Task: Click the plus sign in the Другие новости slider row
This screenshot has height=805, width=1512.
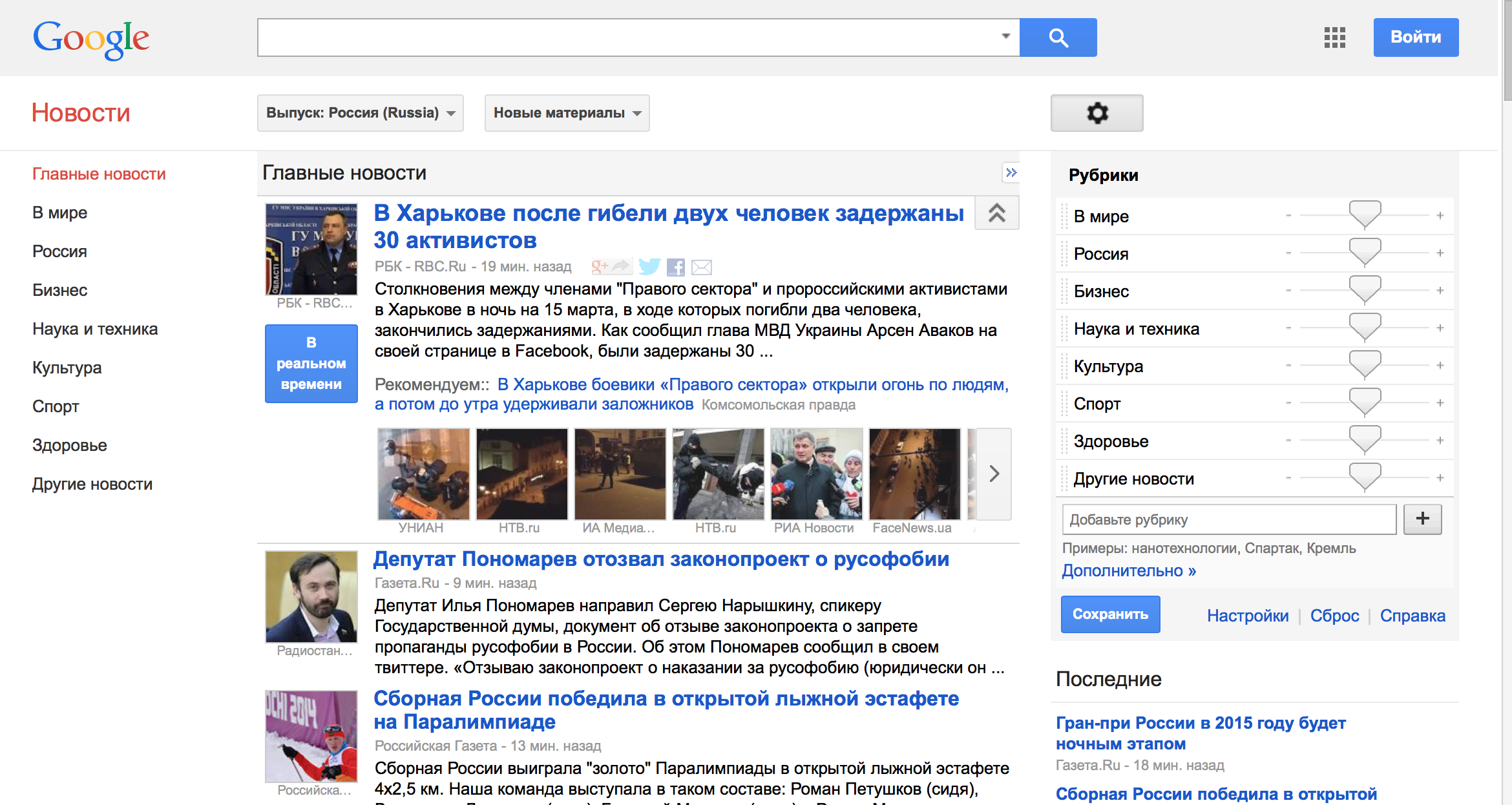Action: tap(1440, 478)
